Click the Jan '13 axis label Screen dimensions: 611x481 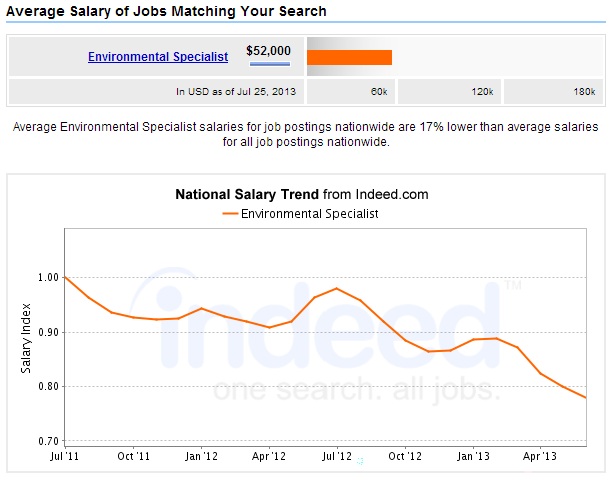(x=473, y=456)
